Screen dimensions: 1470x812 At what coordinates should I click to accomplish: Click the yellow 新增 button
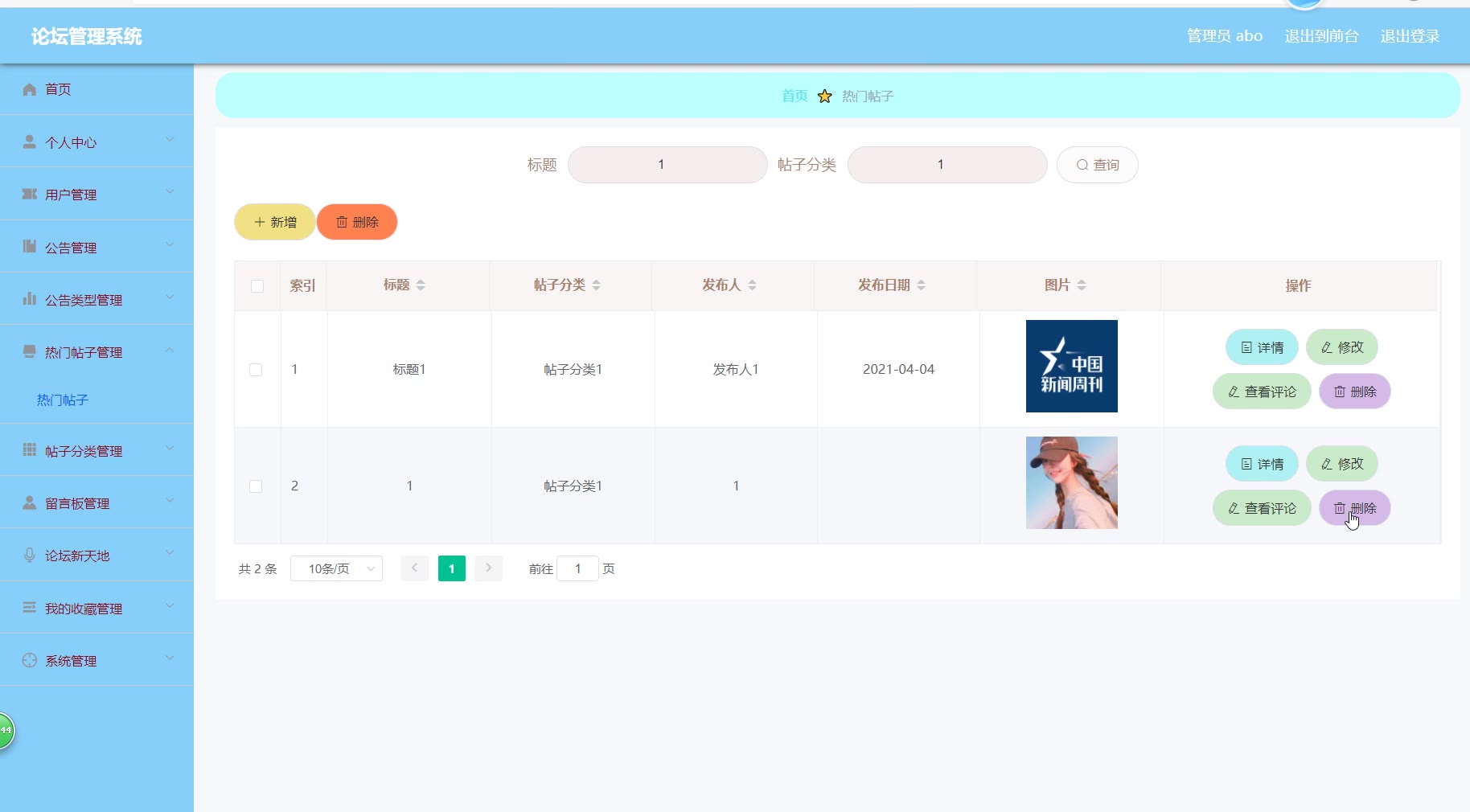tap(274, 222)
